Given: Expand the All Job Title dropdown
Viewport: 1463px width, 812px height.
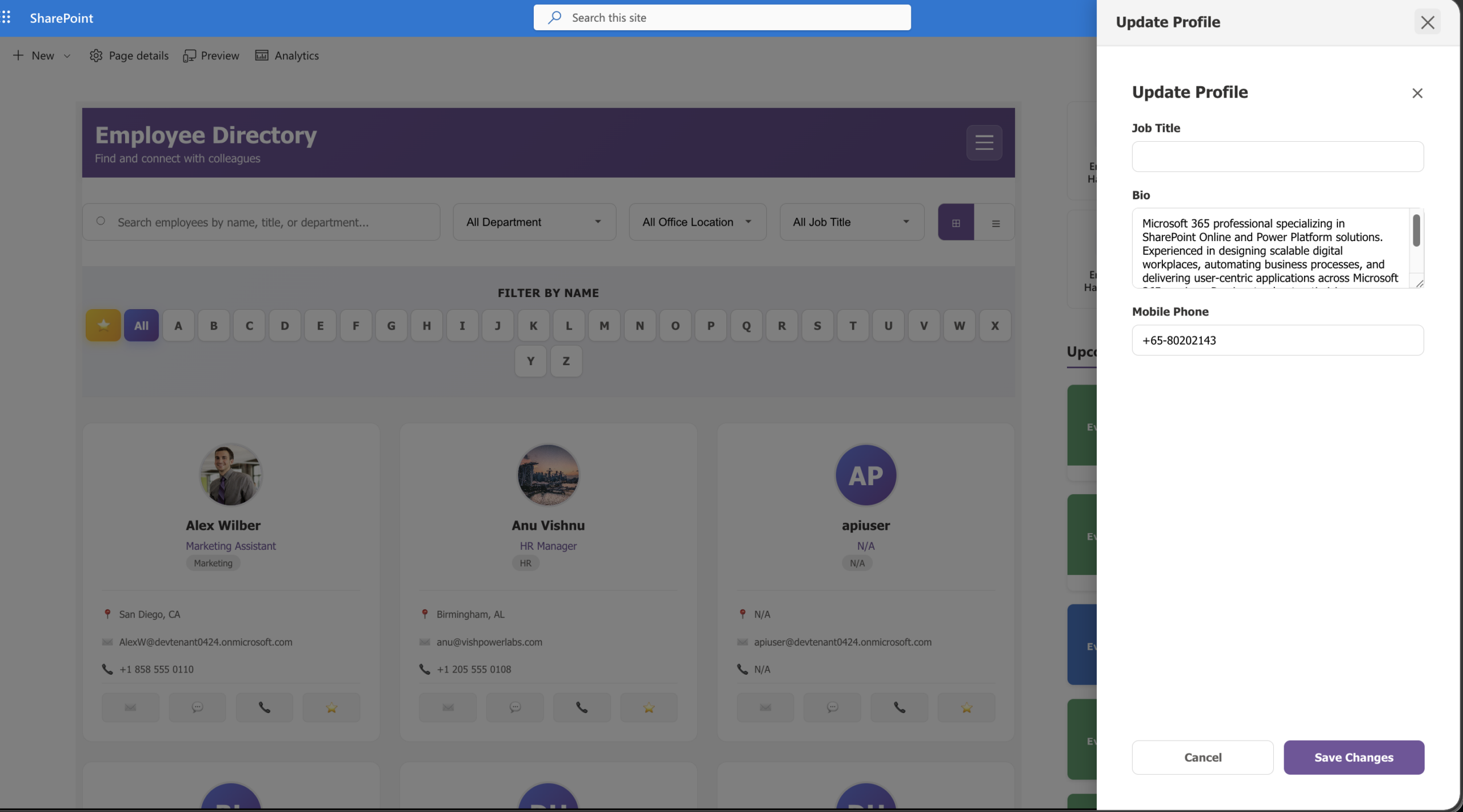Looking at the screenshot, I should (851, 222).
